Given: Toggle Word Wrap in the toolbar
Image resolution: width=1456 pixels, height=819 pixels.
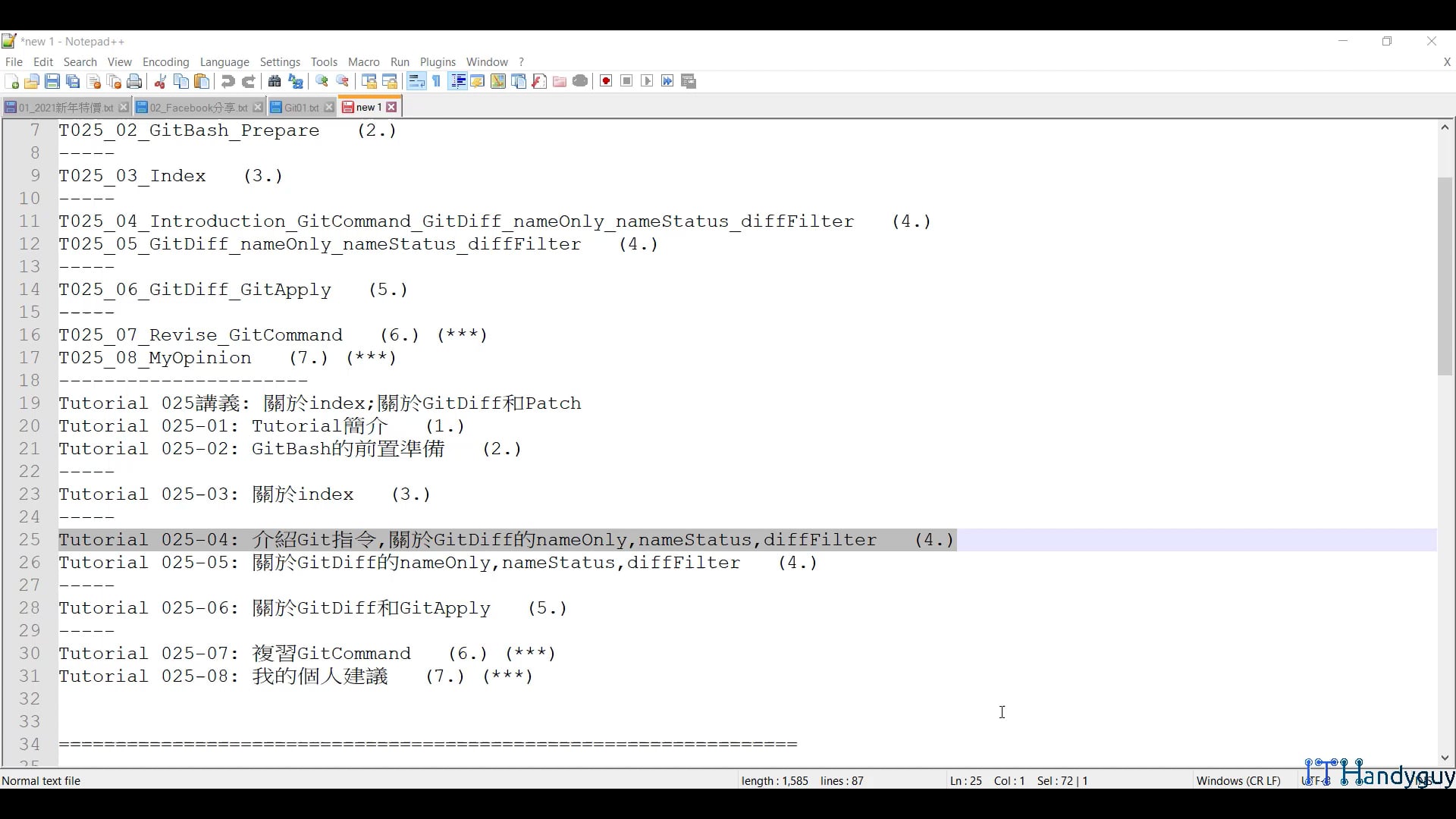Looking at the screenshot, I should tap(416, 81).
